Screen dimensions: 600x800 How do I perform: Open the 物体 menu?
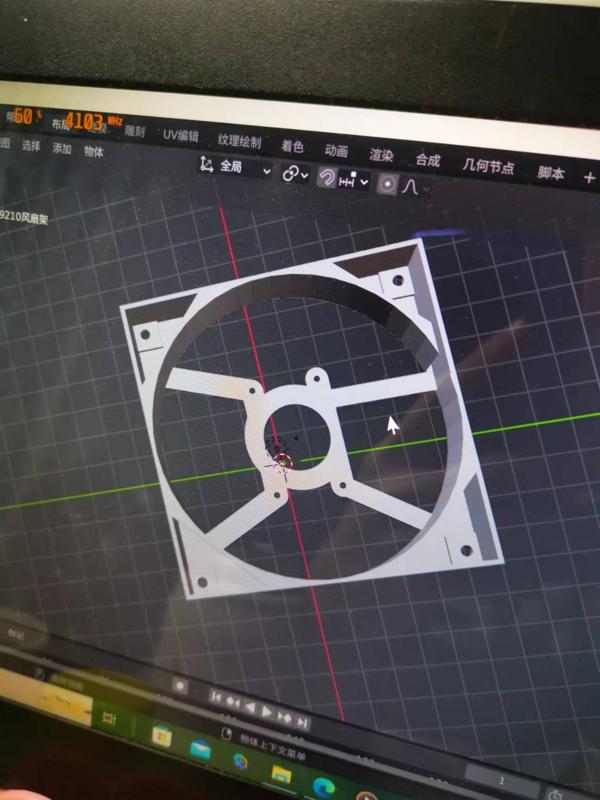pyautogui.click(x=93, y=152)
